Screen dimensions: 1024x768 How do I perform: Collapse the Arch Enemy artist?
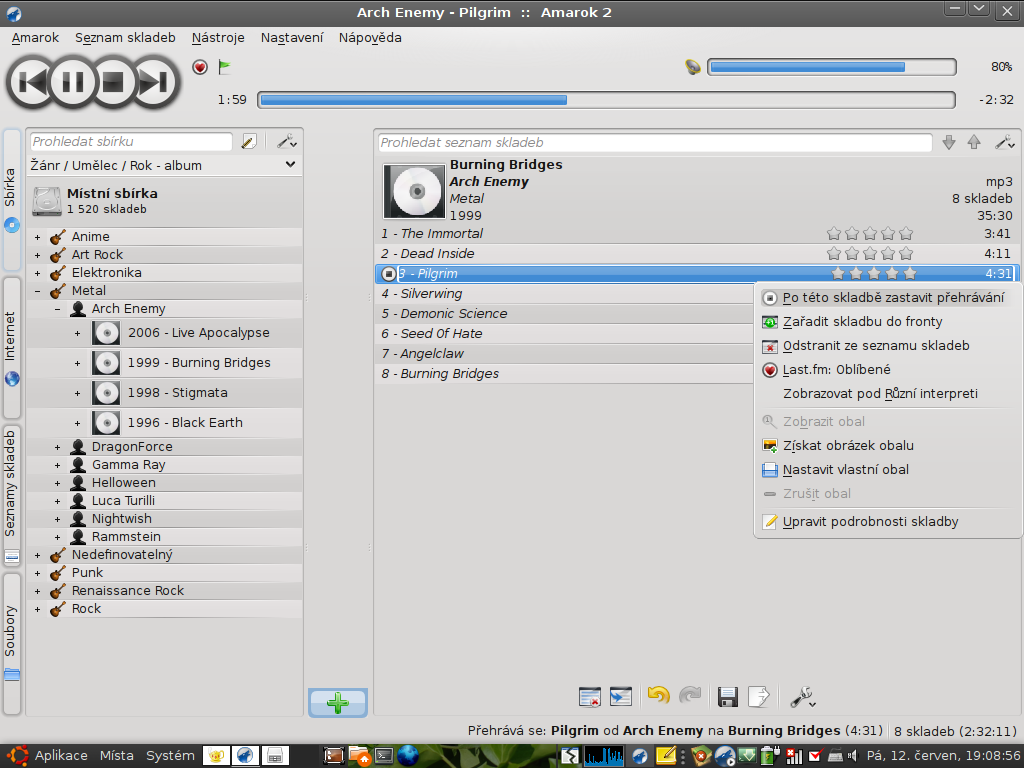tap(57, 309)
